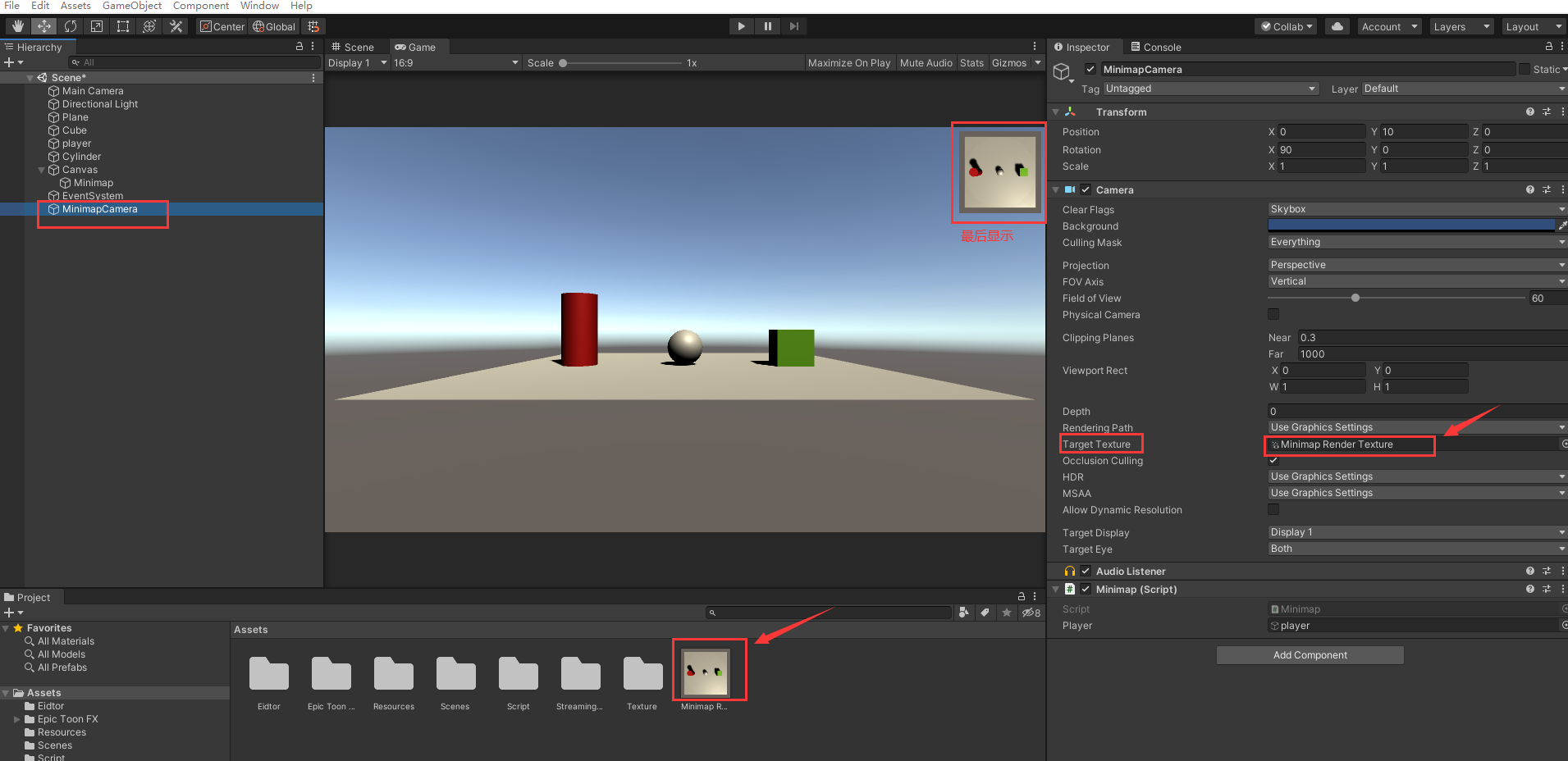Screen dimensions: 1568x761
Task: Select the Move tool
Action: [x=43, y=25]
